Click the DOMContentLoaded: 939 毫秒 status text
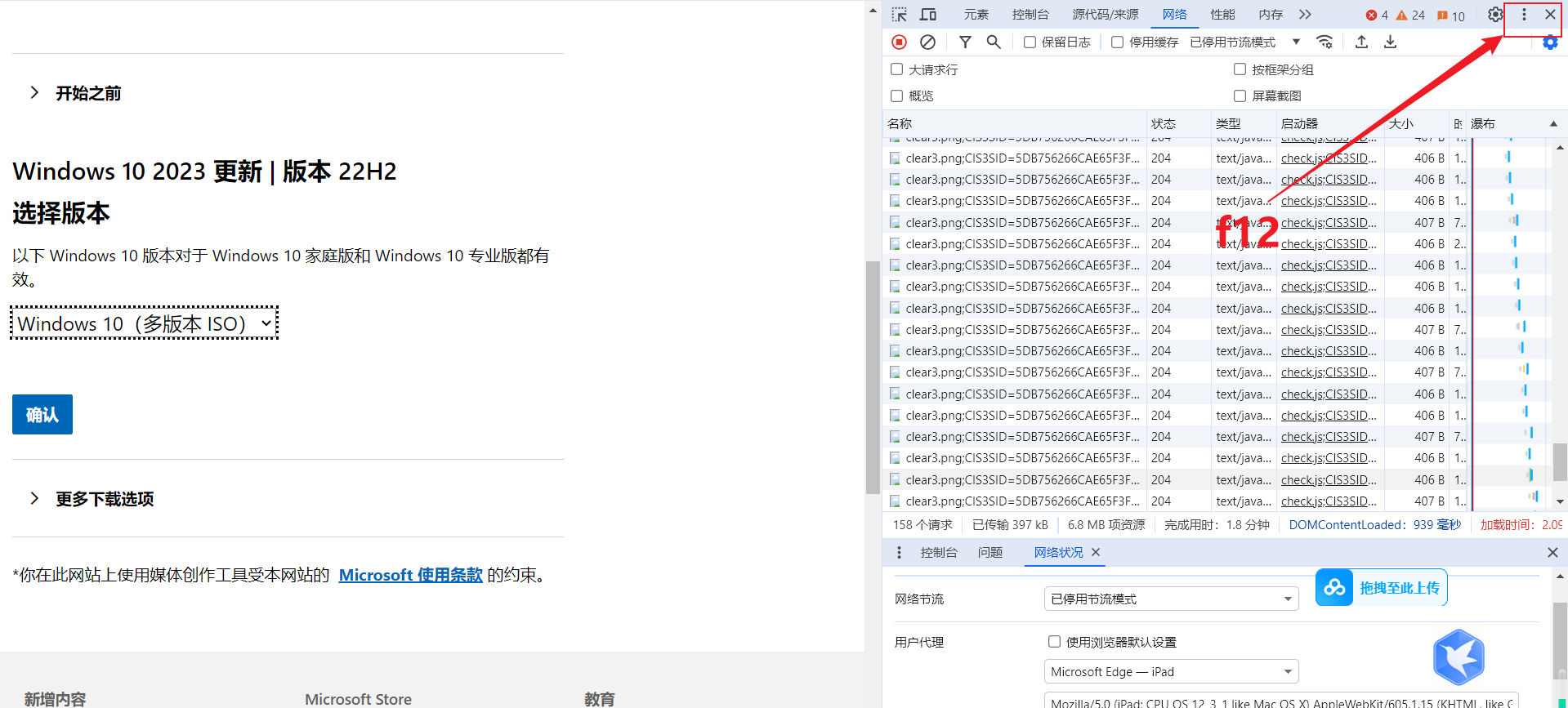The image size is (1568, 708). tap(1375, 525)
